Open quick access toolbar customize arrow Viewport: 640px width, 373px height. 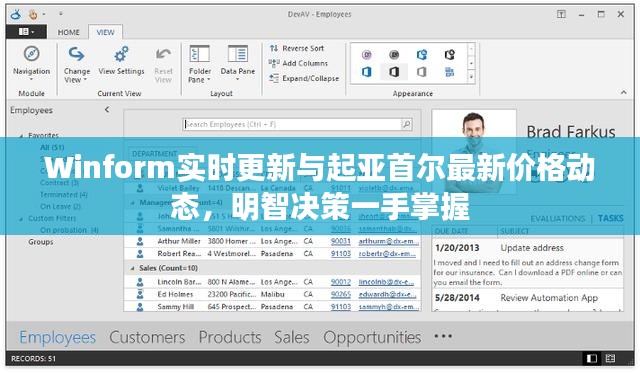60,14
